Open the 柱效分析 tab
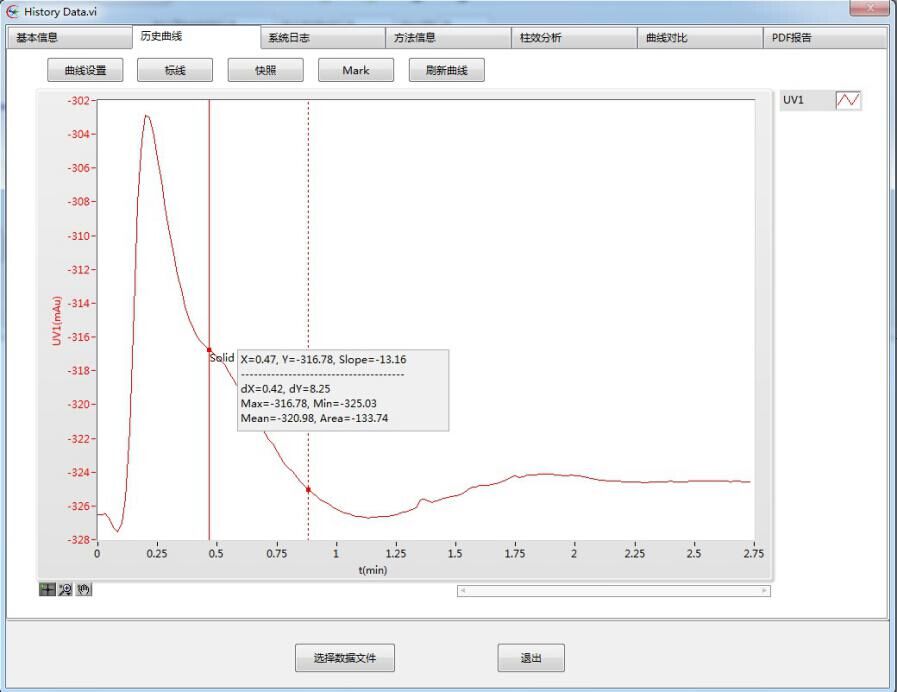The height and width of the screenshot is (692, 897). pos(574,39)
